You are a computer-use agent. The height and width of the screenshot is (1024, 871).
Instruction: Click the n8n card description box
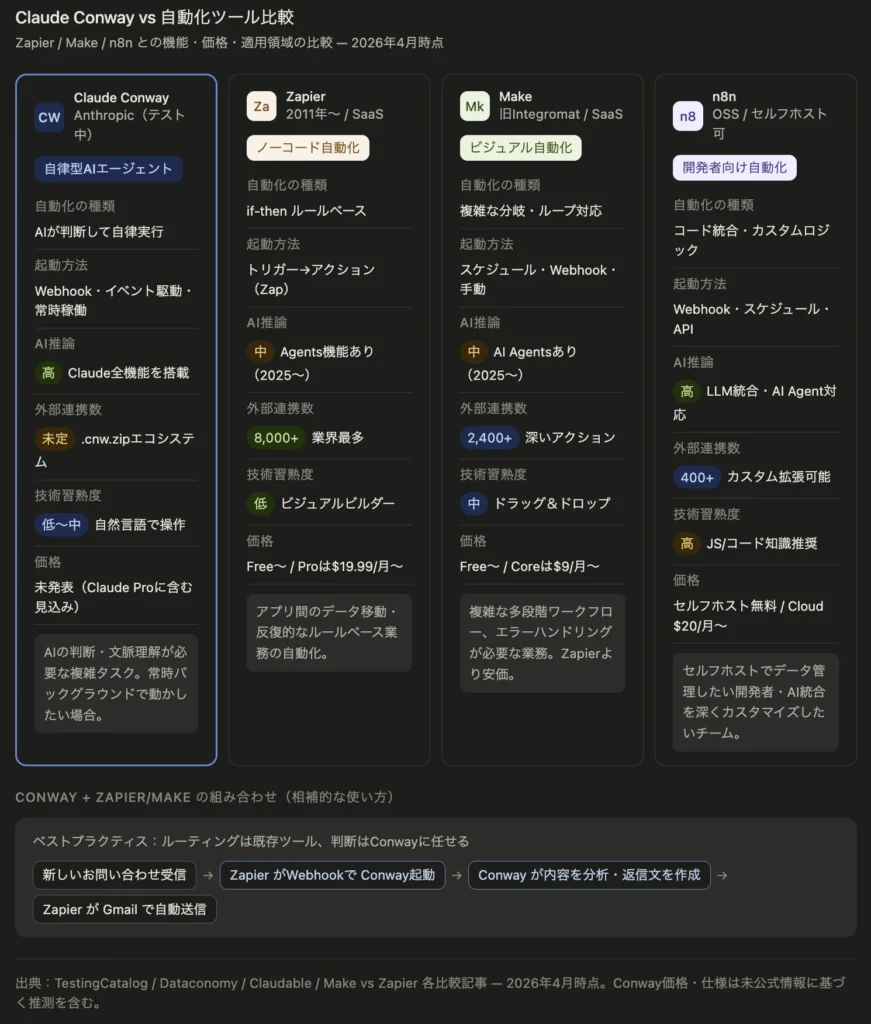pyautogui.click(x=755, y=701)
